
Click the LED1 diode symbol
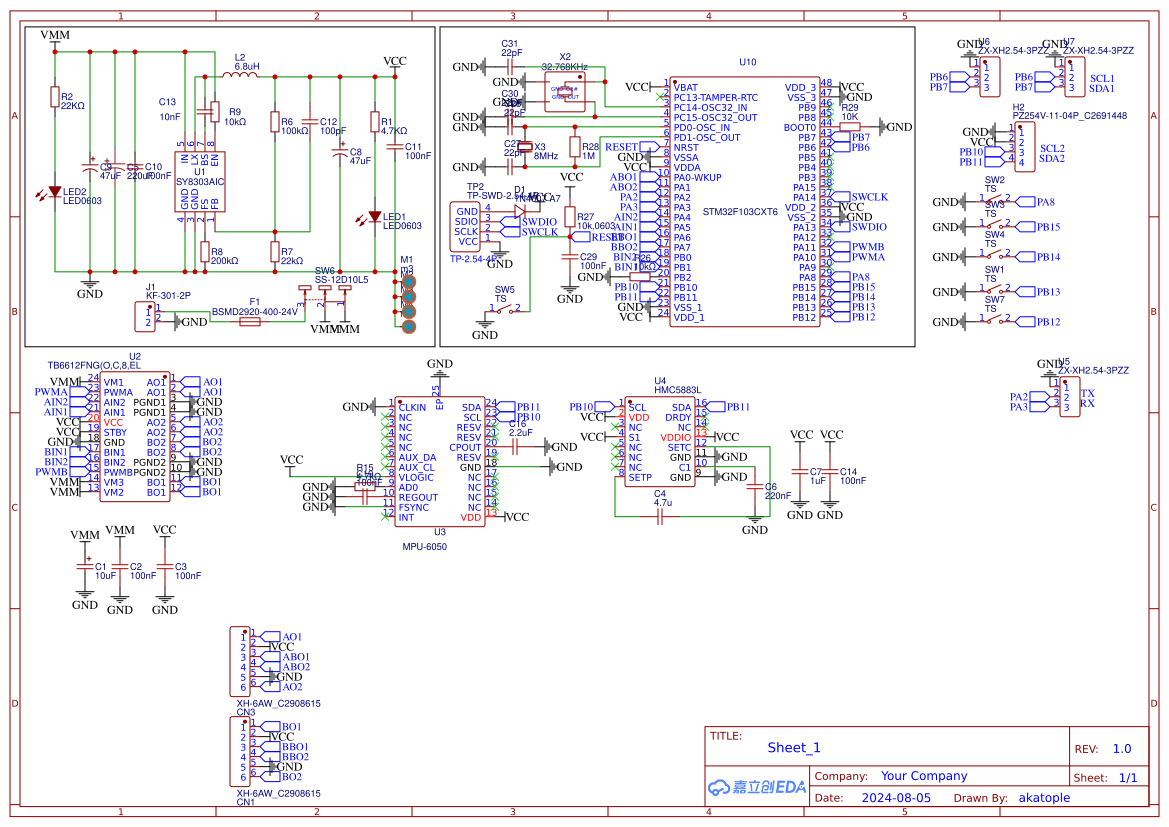pos(374,217)
